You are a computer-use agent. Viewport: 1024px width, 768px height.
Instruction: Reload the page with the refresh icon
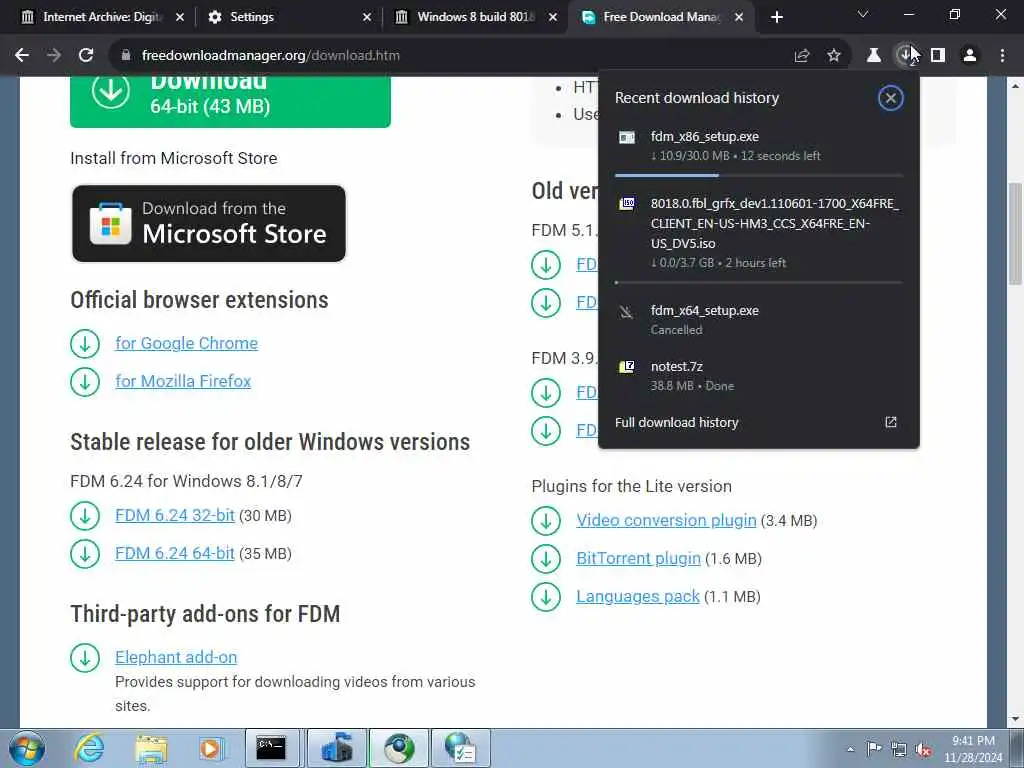86,56
